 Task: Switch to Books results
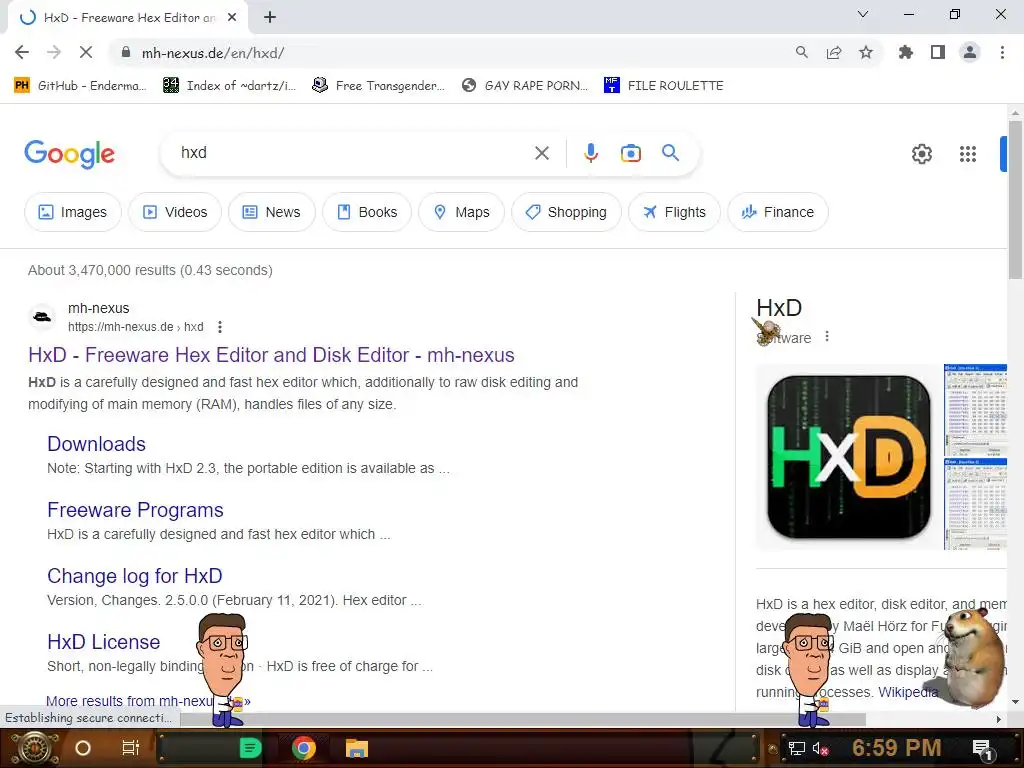[x=367, y=212]
